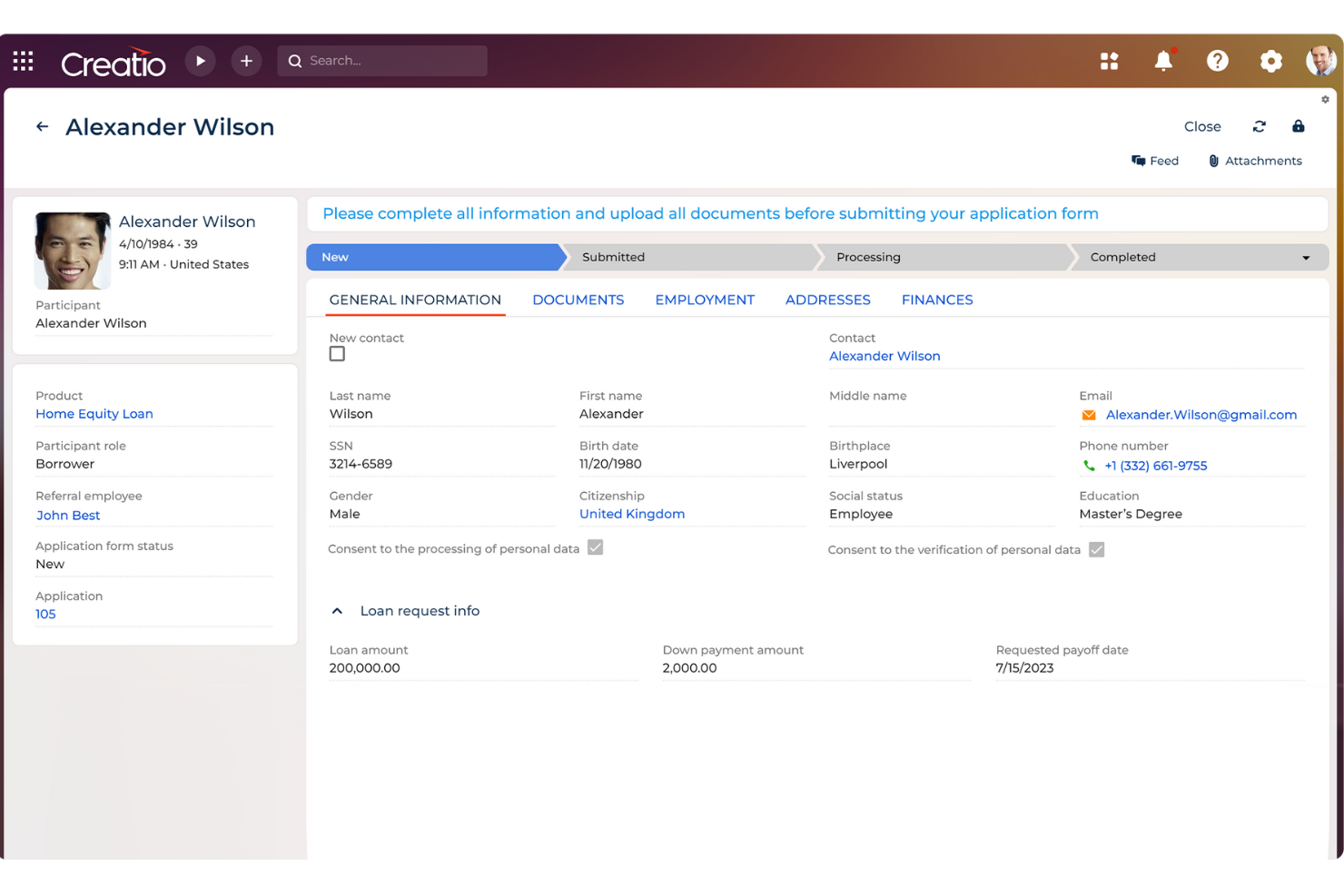Refresh the record using the refresh icon
Viewport: 1344px width, 896px height.
click(x=1260, y=126)
